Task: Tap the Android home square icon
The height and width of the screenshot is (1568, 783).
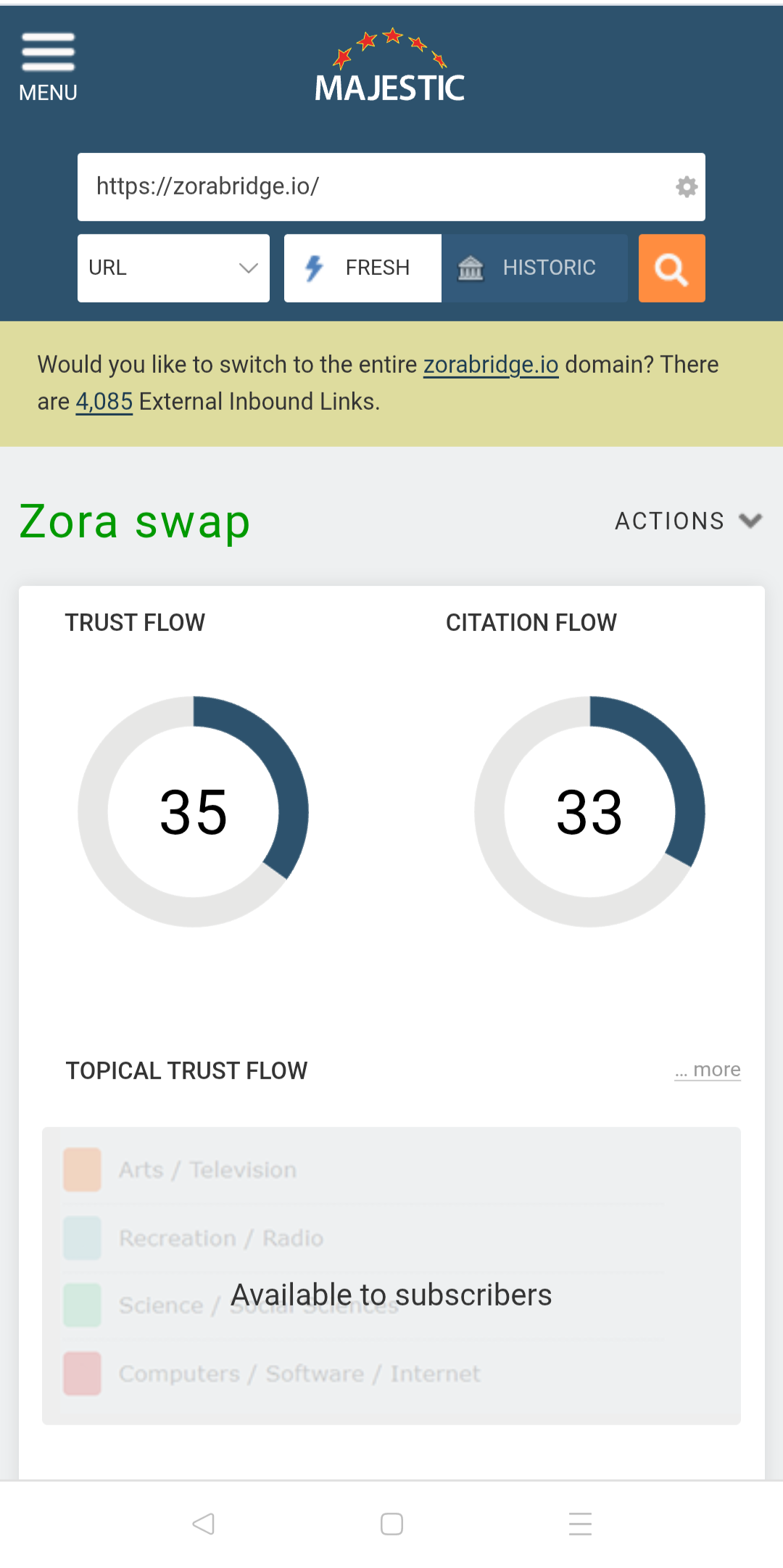Action: pos(391,1524)
